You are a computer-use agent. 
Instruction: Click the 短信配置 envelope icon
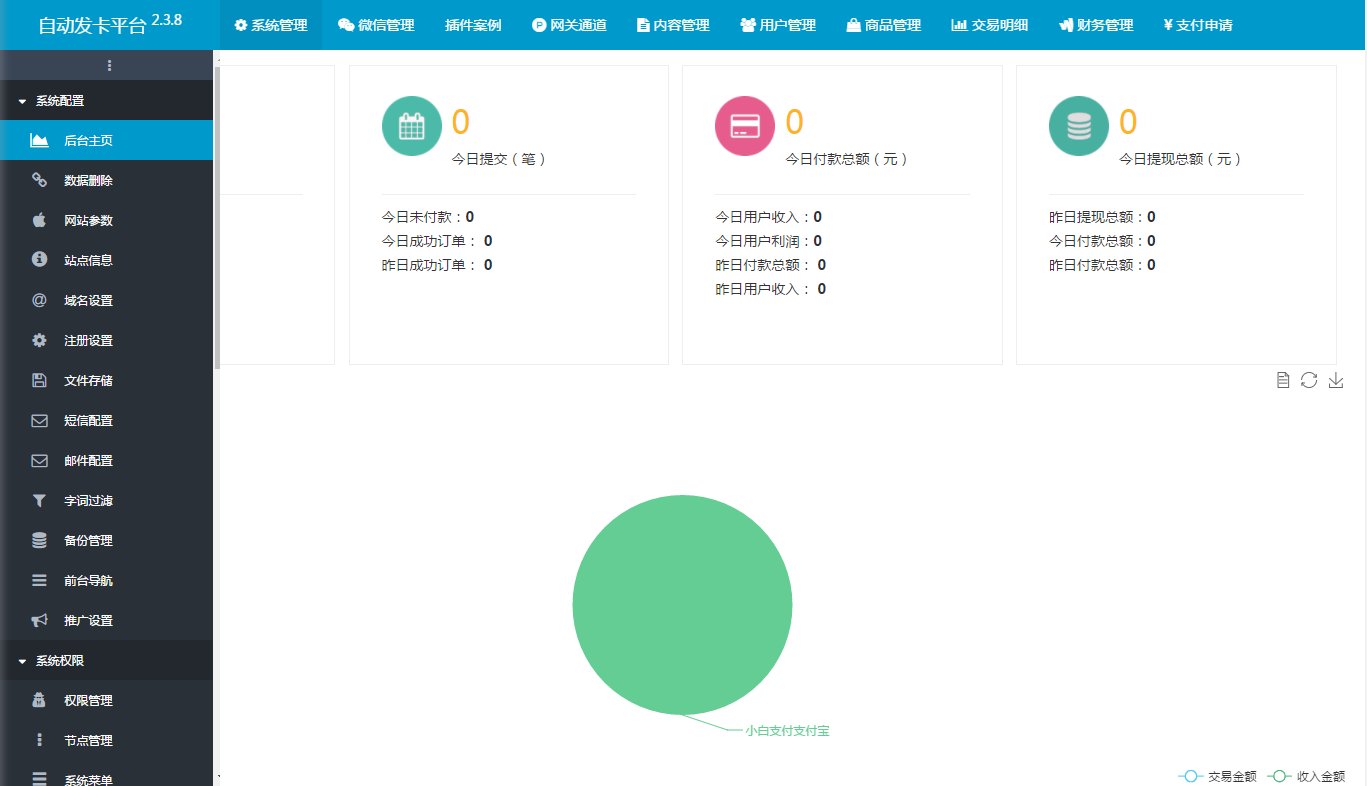pyautogui.click(x=40, y=420)
